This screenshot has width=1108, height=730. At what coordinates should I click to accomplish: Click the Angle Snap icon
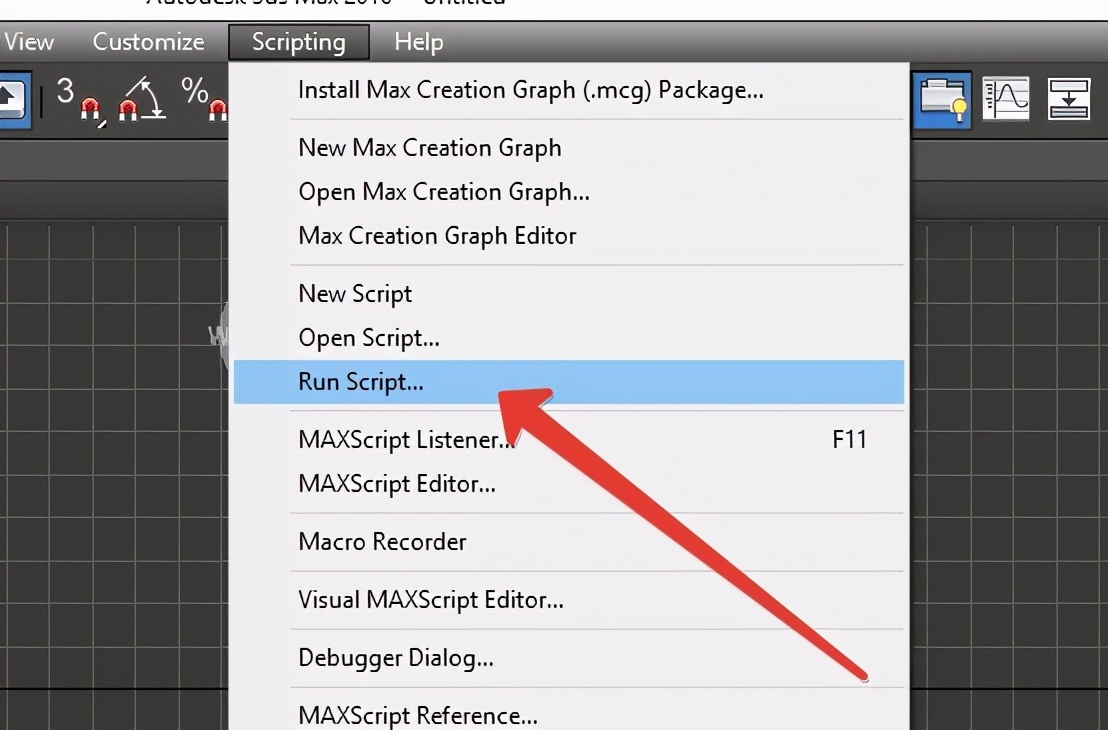coord(141,99)
